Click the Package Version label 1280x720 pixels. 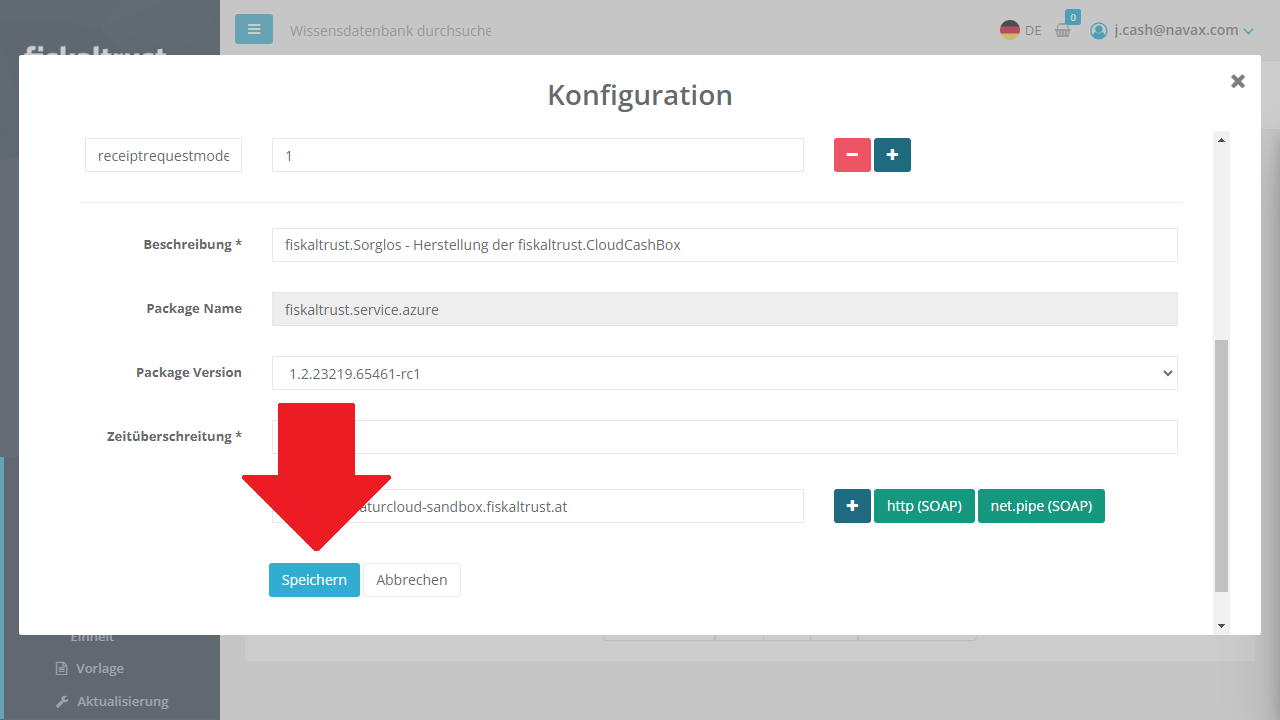pyautogui.click(x=189, y=372)
